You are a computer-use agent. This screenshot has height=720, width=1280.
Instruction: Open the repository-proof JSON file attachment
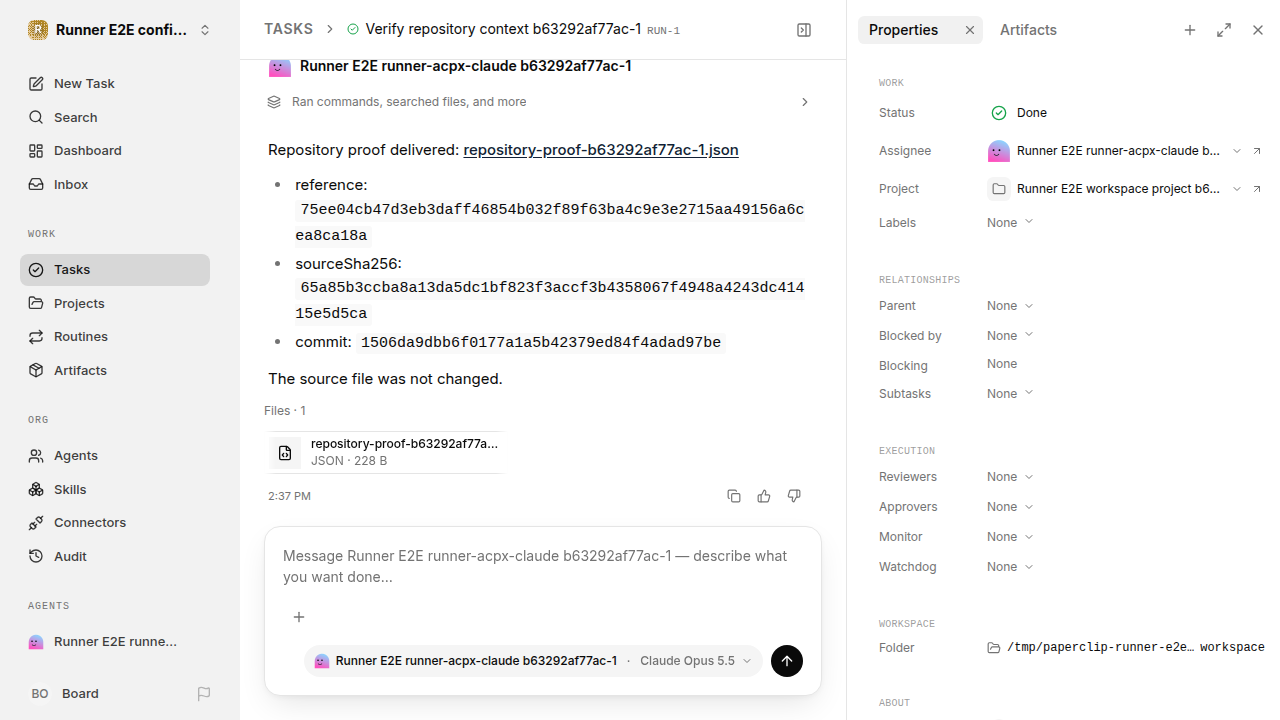[x=385, y=452]
